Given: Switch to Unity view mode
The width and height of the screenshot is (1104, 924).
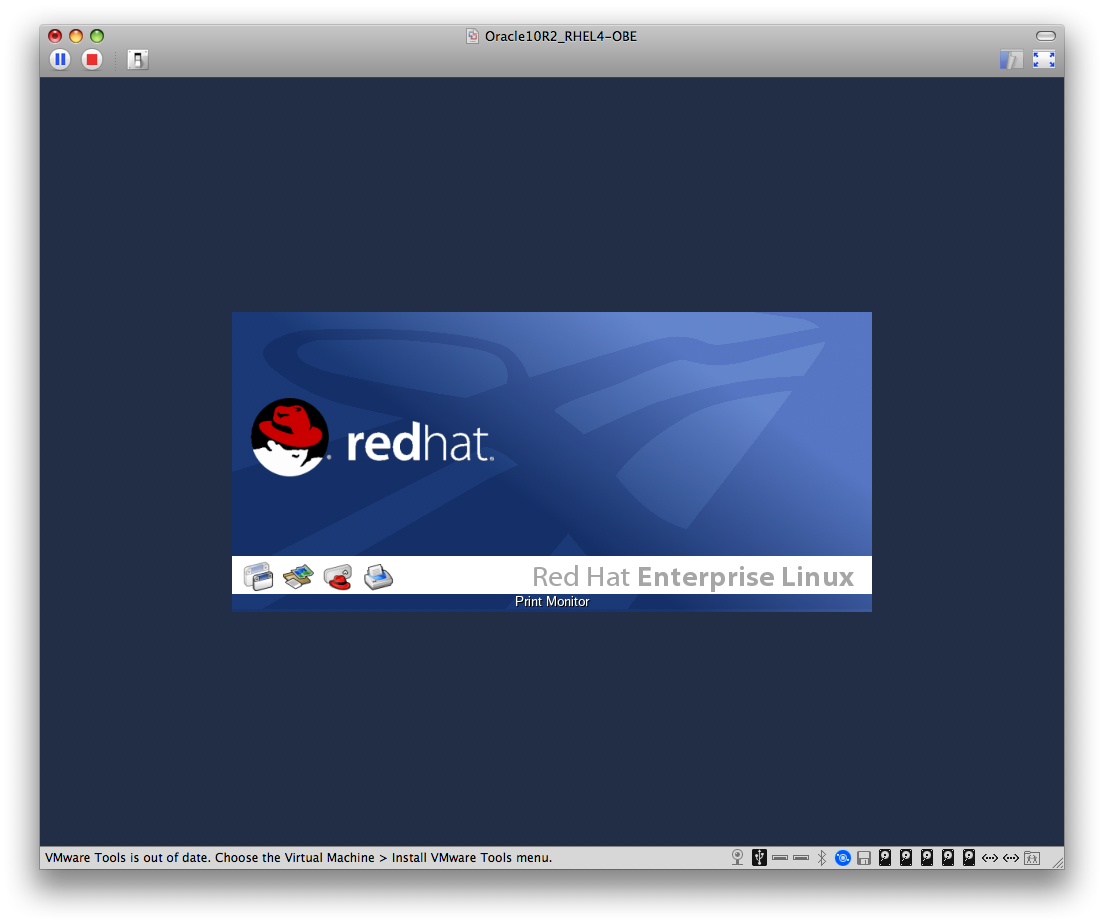Looking at the screenshot, I should pyautogui.click(x=1011, y=60).
